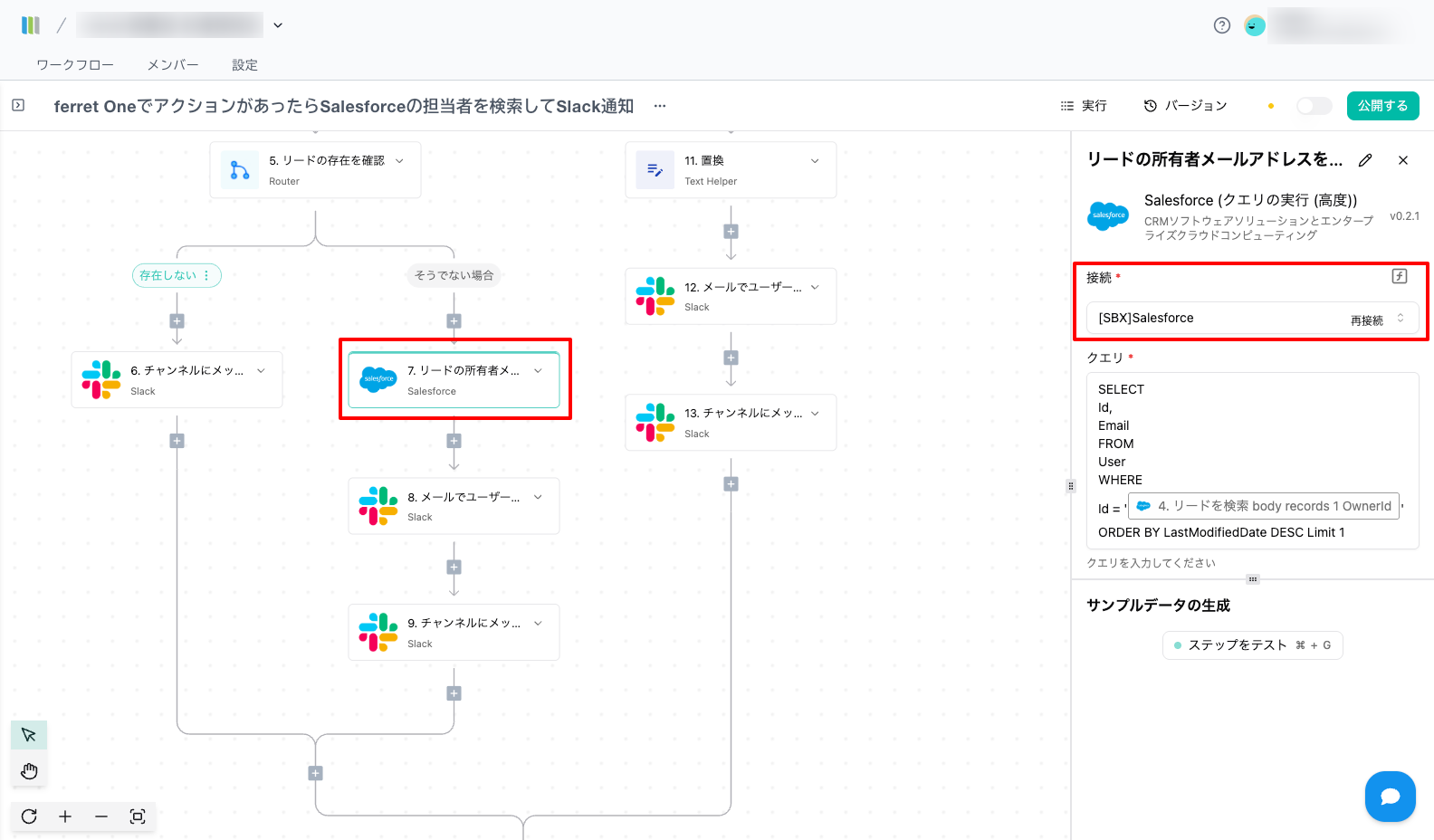Add a step after step 11 置換

coord(731,232)
